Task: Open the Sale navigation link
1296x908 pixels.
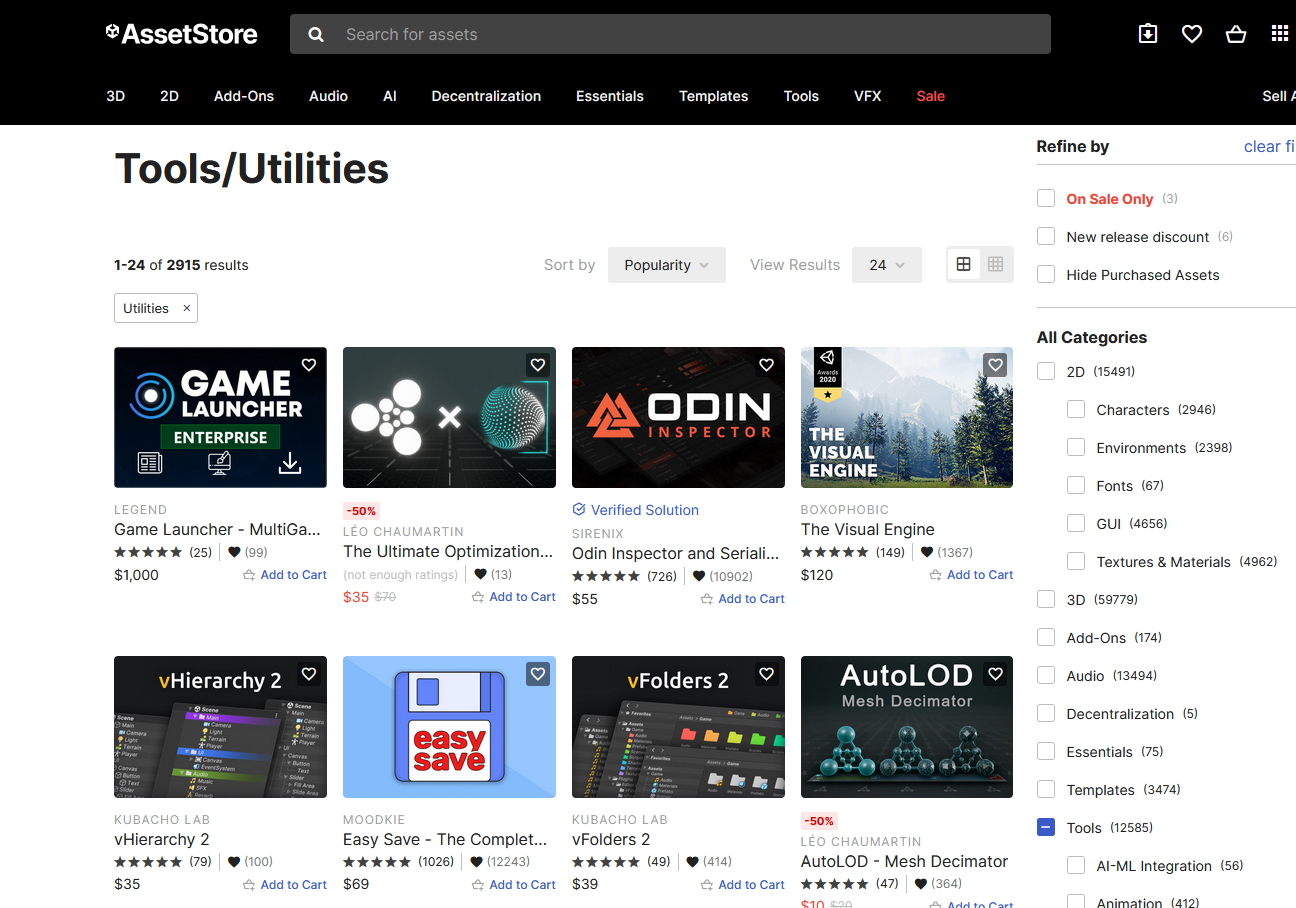Action: tap(931, 96)
